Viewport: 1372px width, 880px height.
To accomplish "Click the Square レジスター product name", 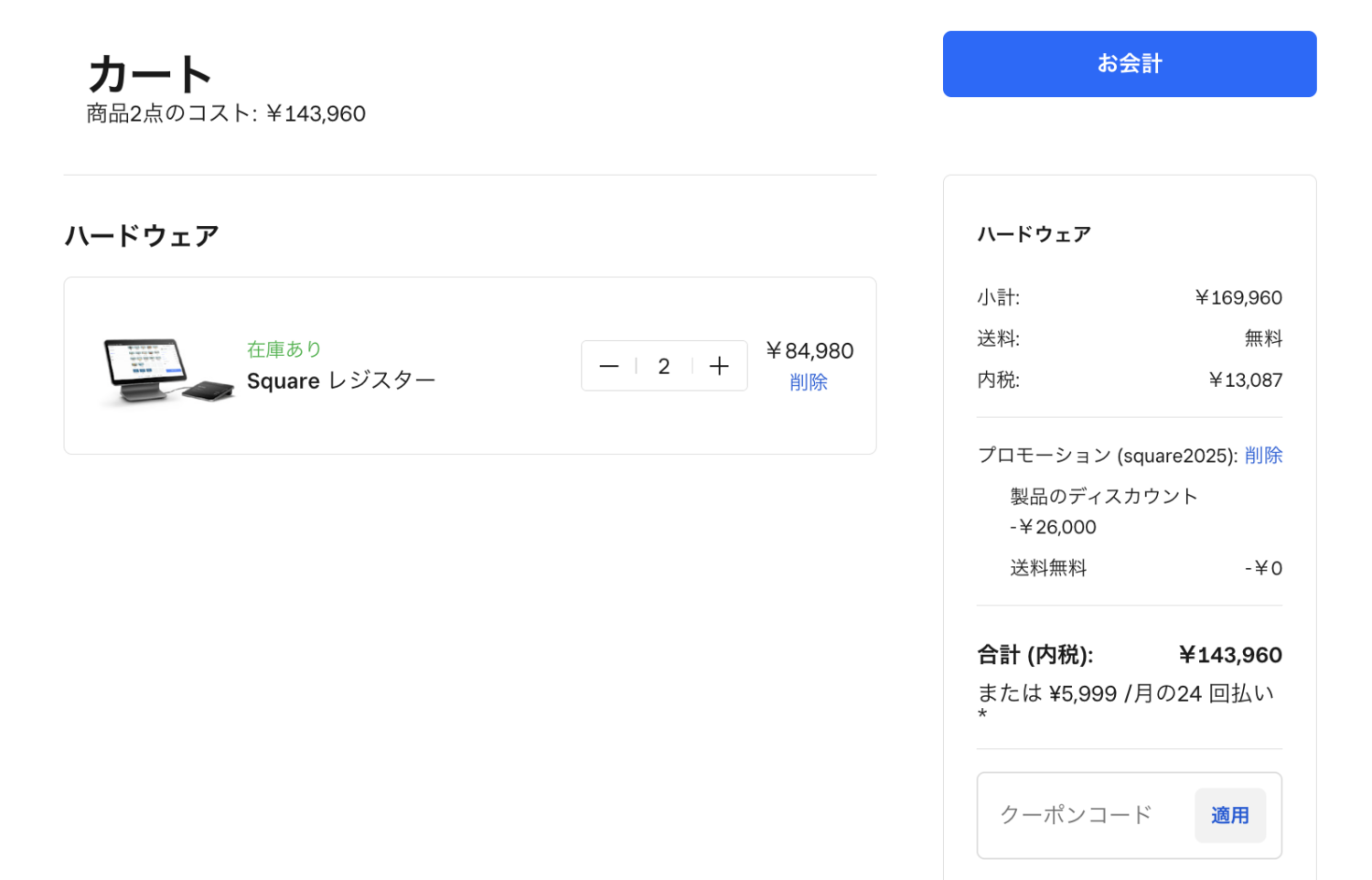I will (x=340, y=381).
